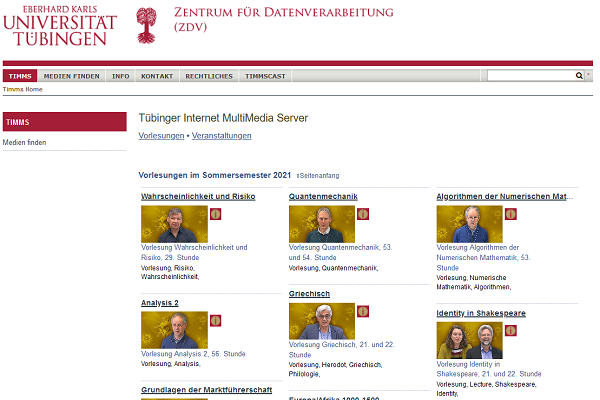Open the Quantenmechanik lecture video thumbnail
The height and width of the screenshot is (400, 600).
tap(321, 224)
